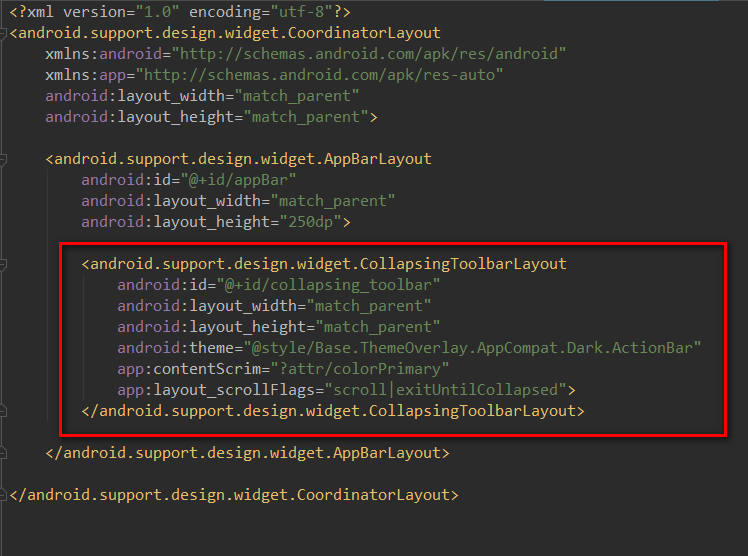Collapse the opening CollapsingToolbarLayout tag fold marker
This screenshot has height=556, width=748.
coord(2,265)
